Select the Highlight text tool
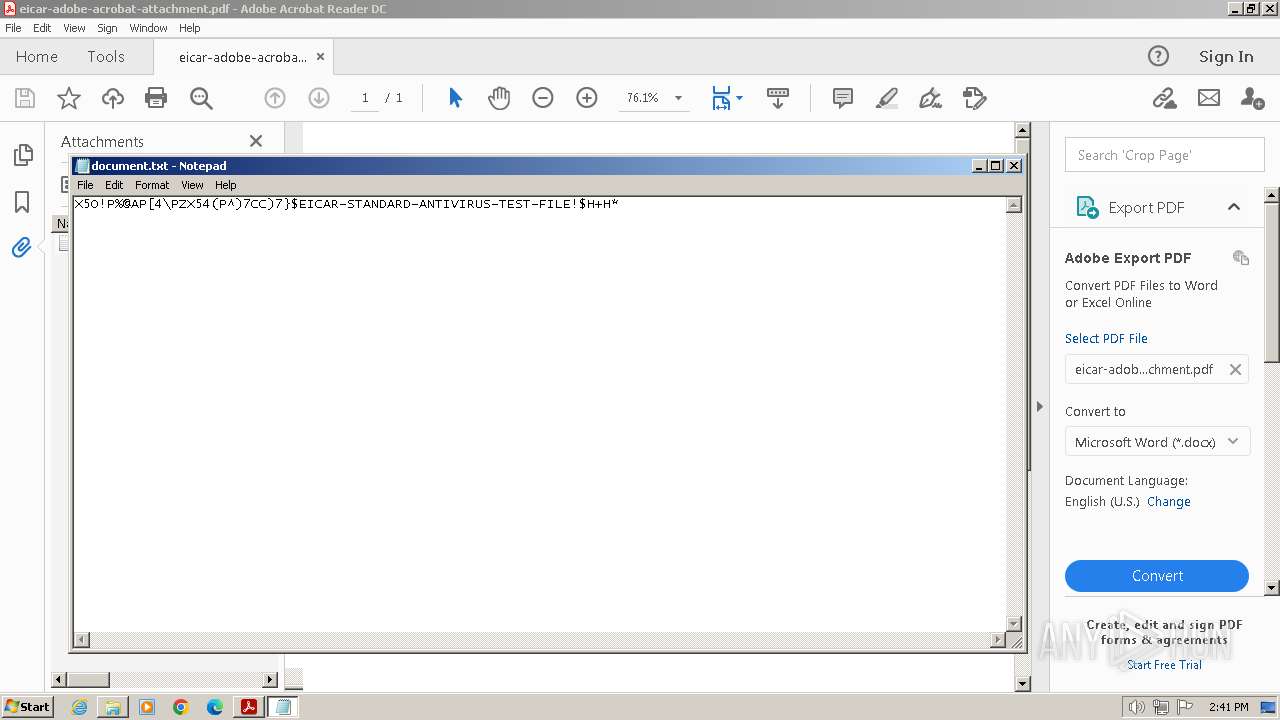This screenshot has width=1280, height=720. click(886, 98)
